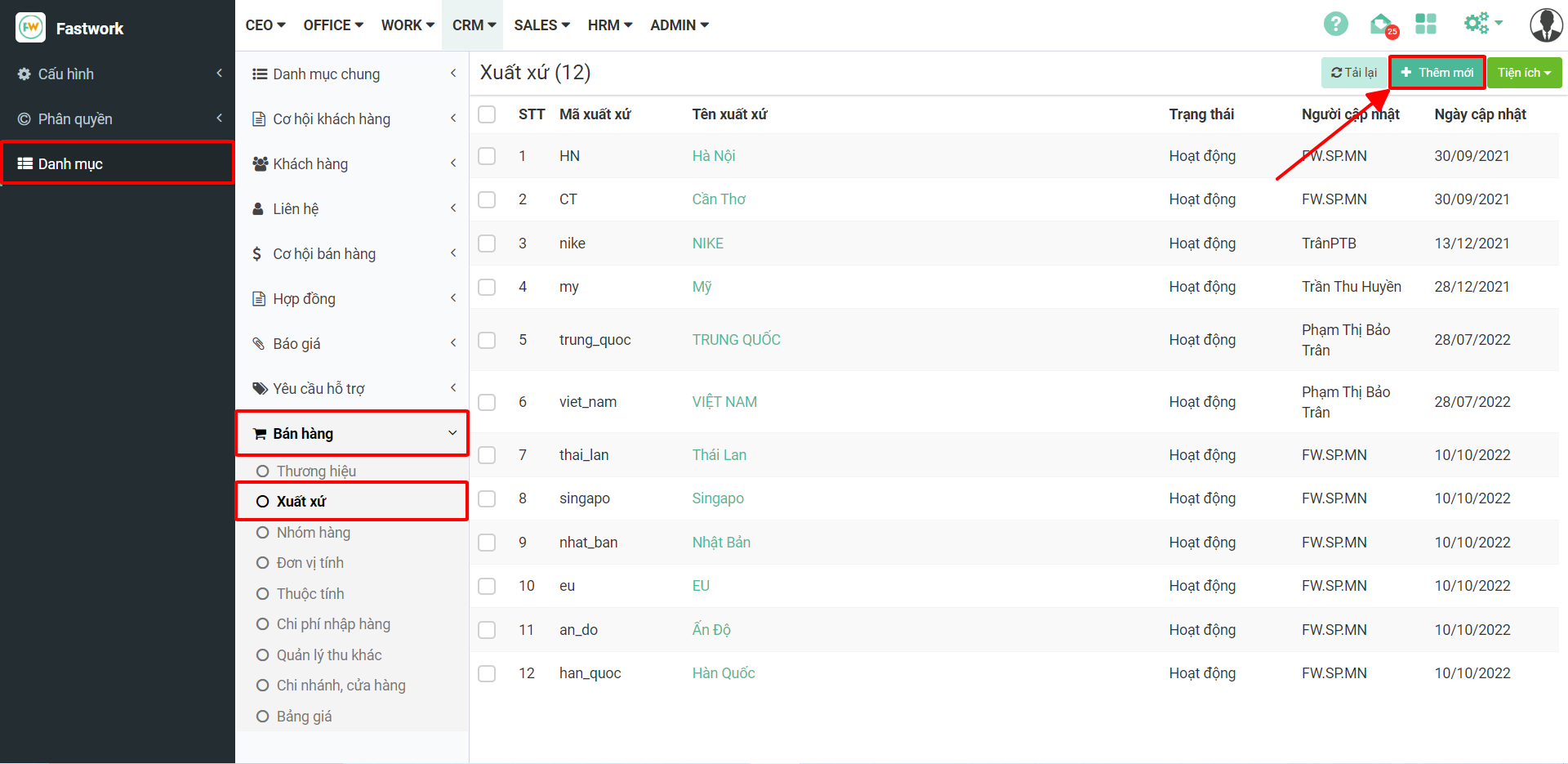Open the notifications icon with red badge
Image resolution: width=1568 pixels, height=764 pixels.
[1382, 25]
